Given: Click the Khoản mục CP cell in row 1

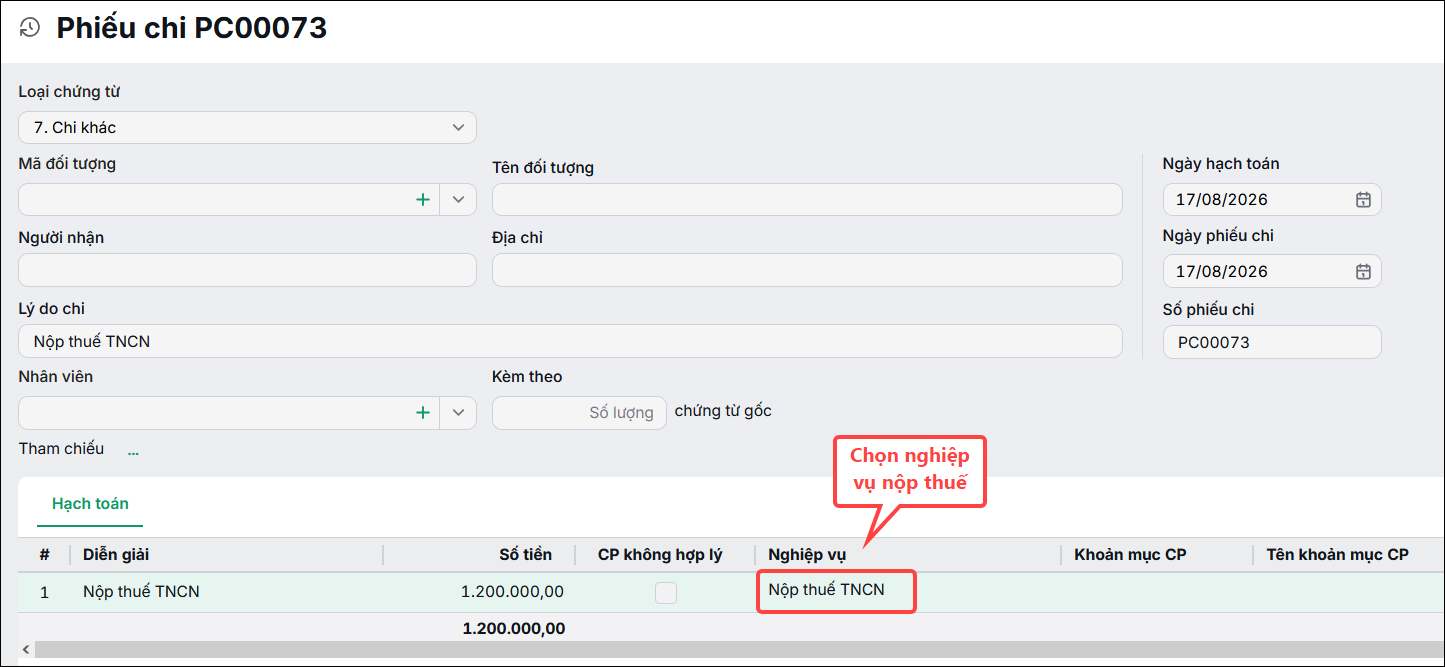Looking at the screenshot, I should 1157,592.
